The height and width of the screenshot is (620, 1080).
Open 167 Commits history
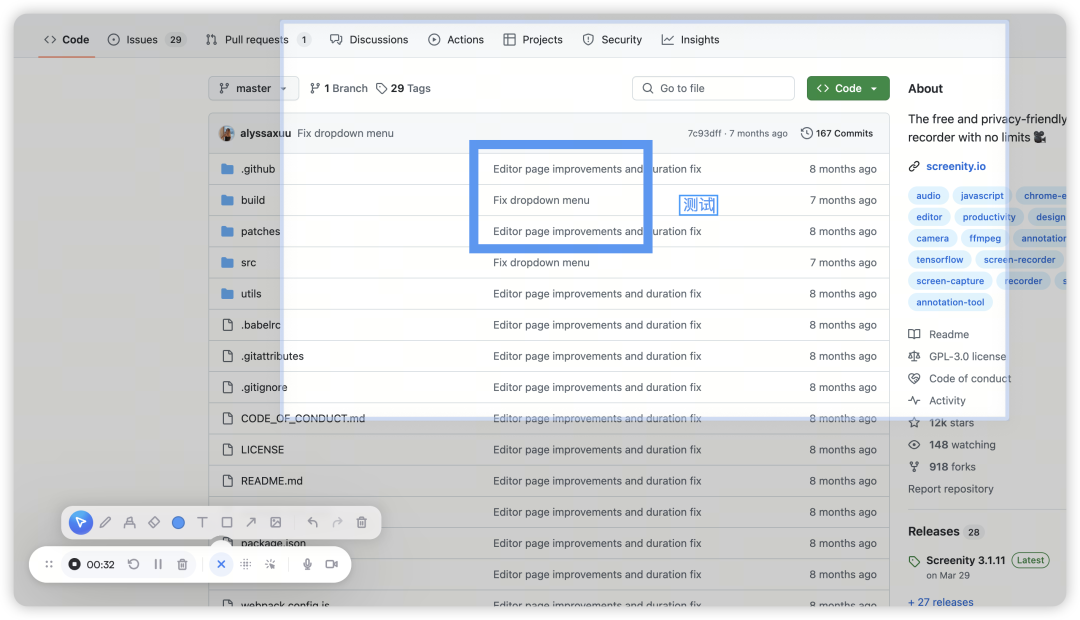click(837, 134)
